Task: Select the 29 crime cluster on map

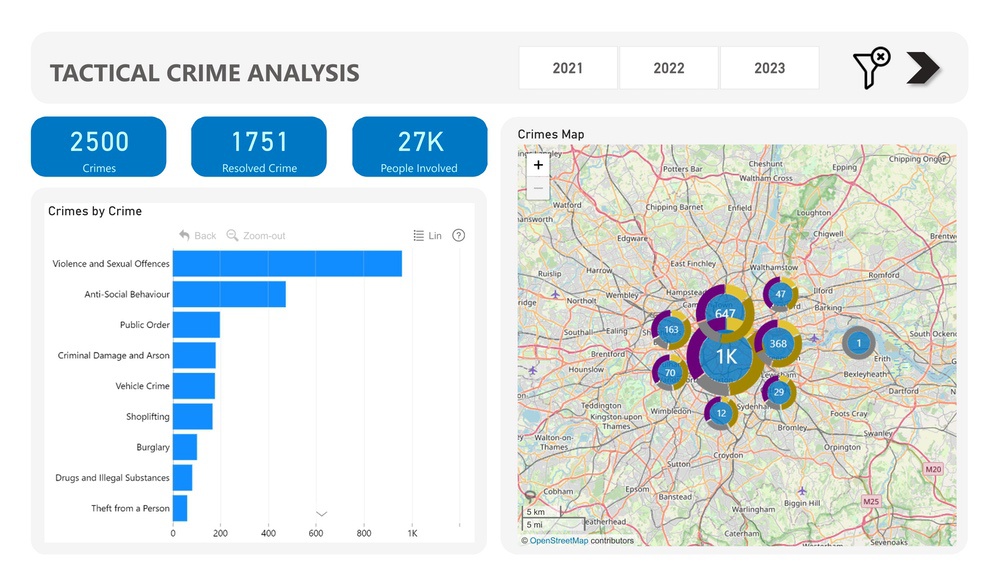Action: click(x=779, y=392)
